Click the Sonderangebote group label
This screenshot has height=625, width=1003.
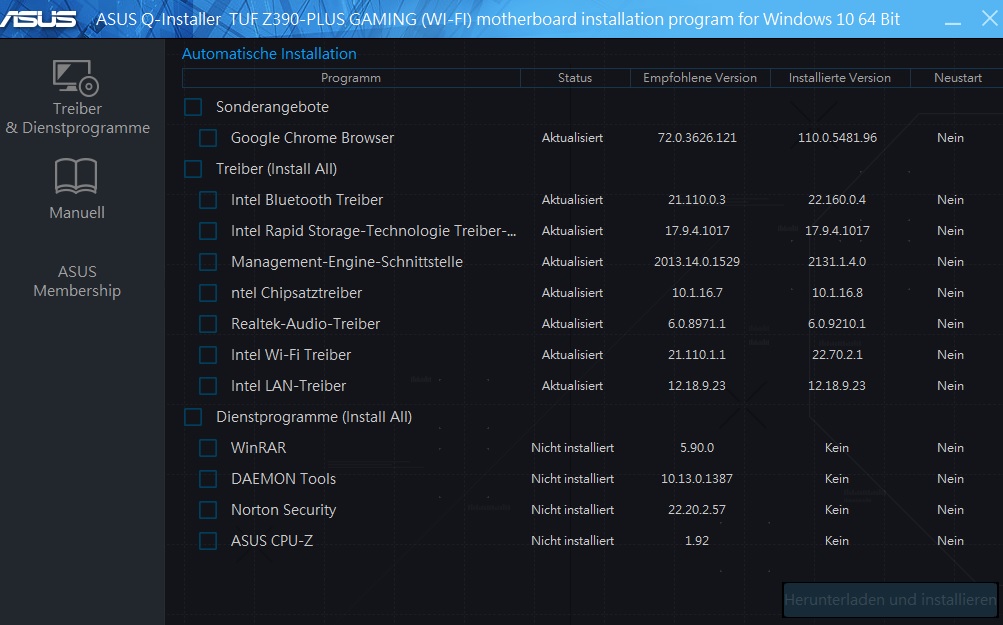click(272, 107)
